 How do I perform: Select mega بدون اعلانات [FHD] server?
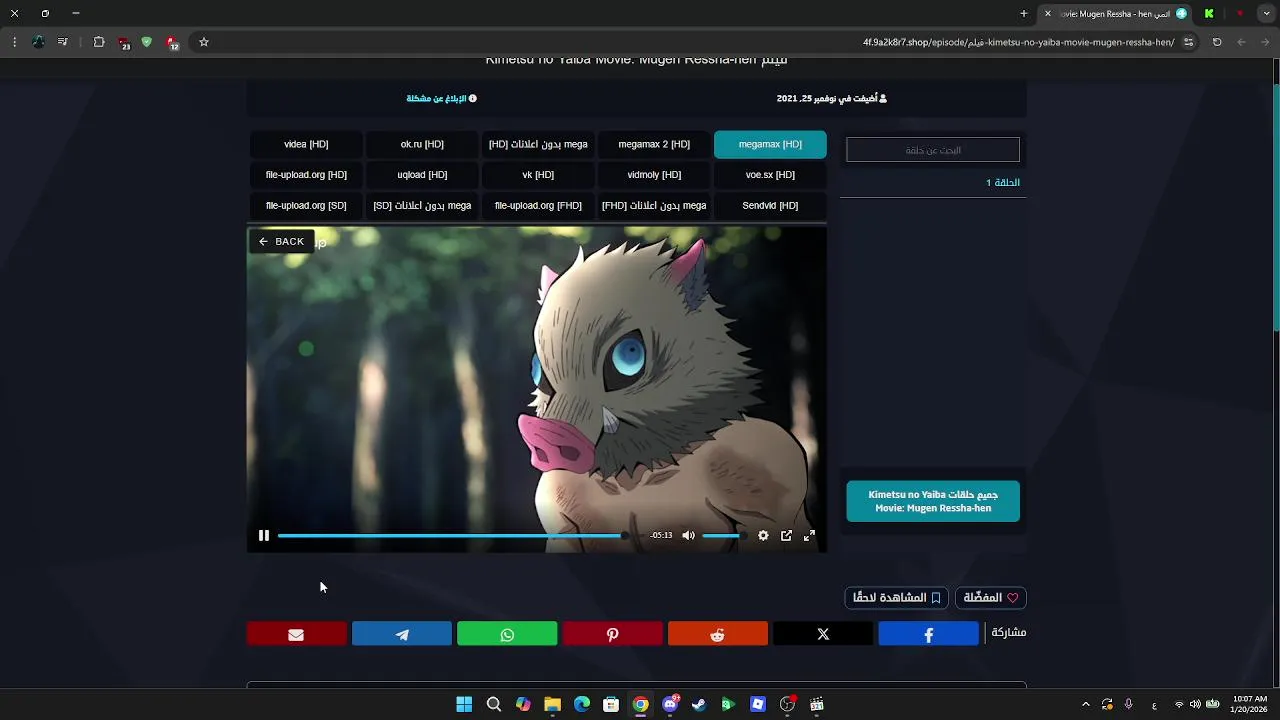click(654, 206)
